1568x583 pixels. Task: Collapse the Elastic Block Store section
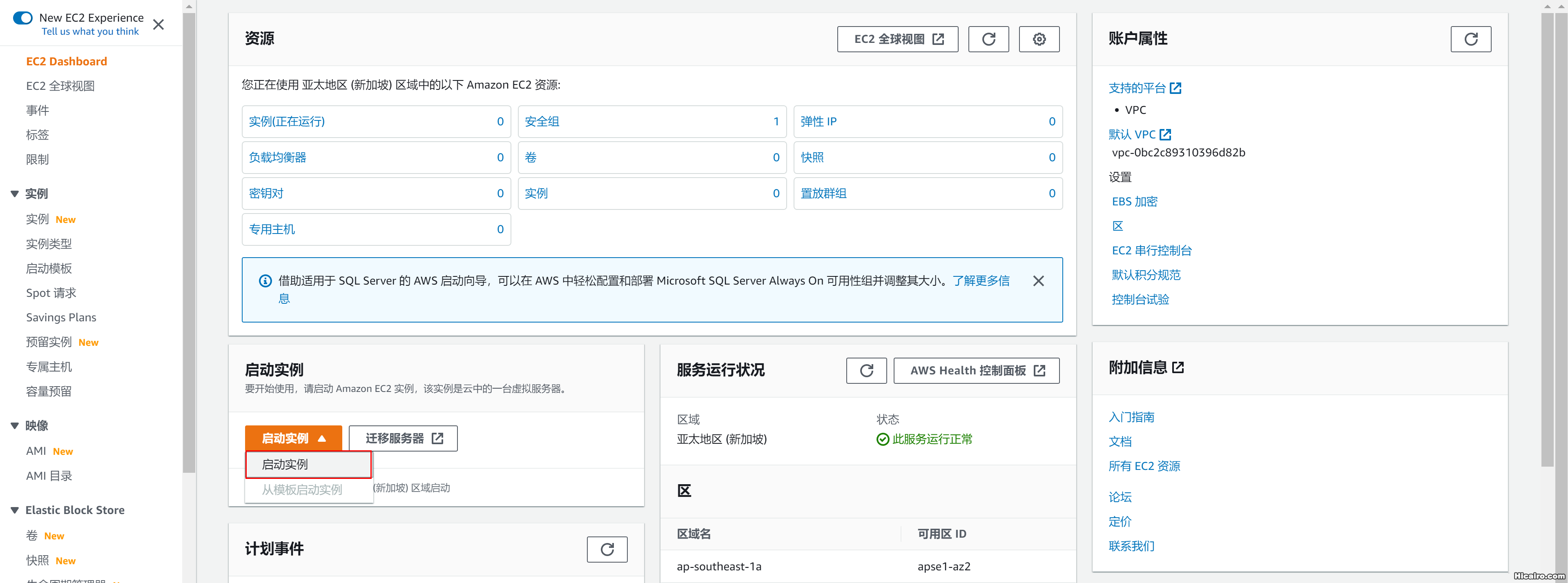tap(15, 510)
